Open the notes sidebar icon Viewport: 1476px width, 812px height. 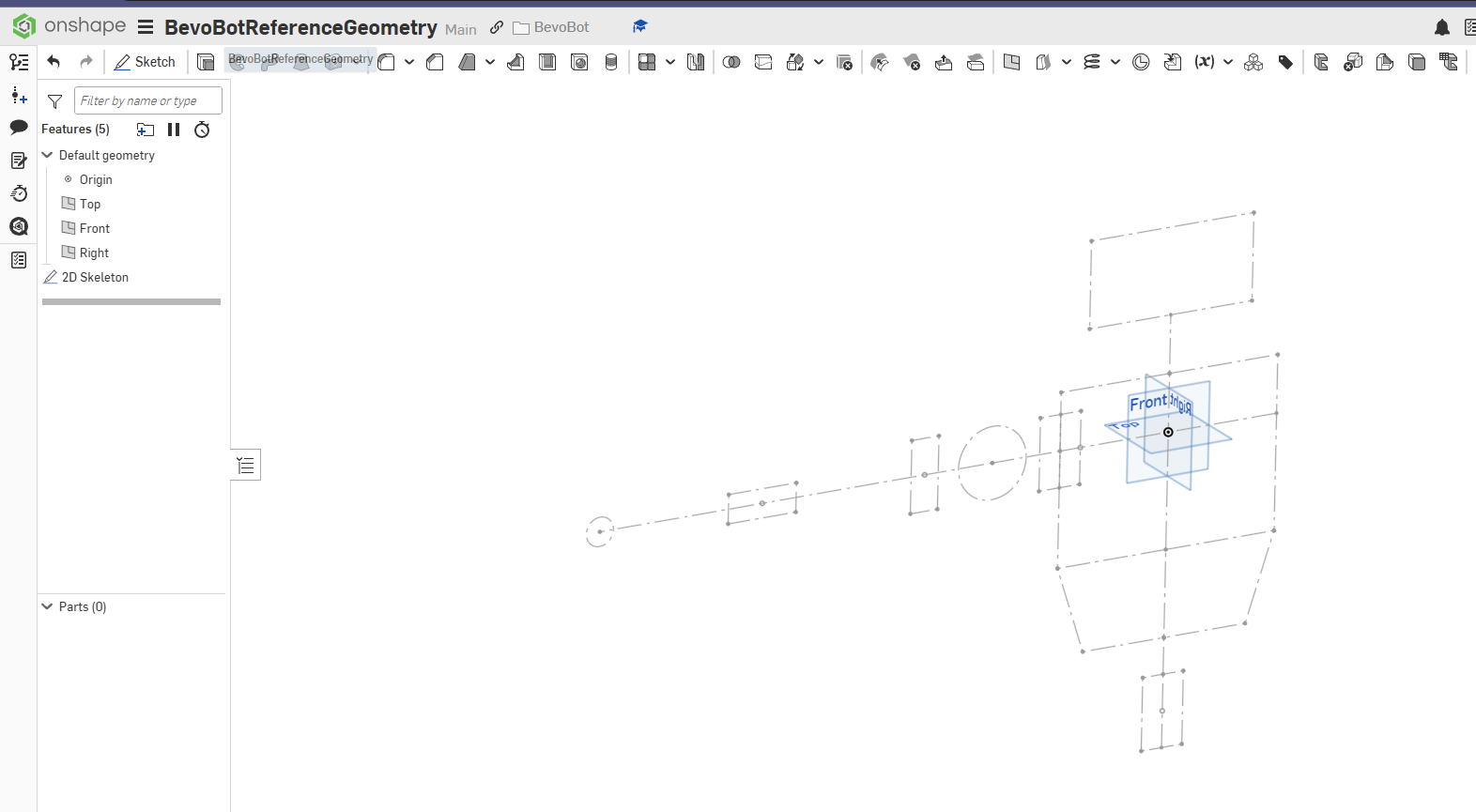coord(19,161)
